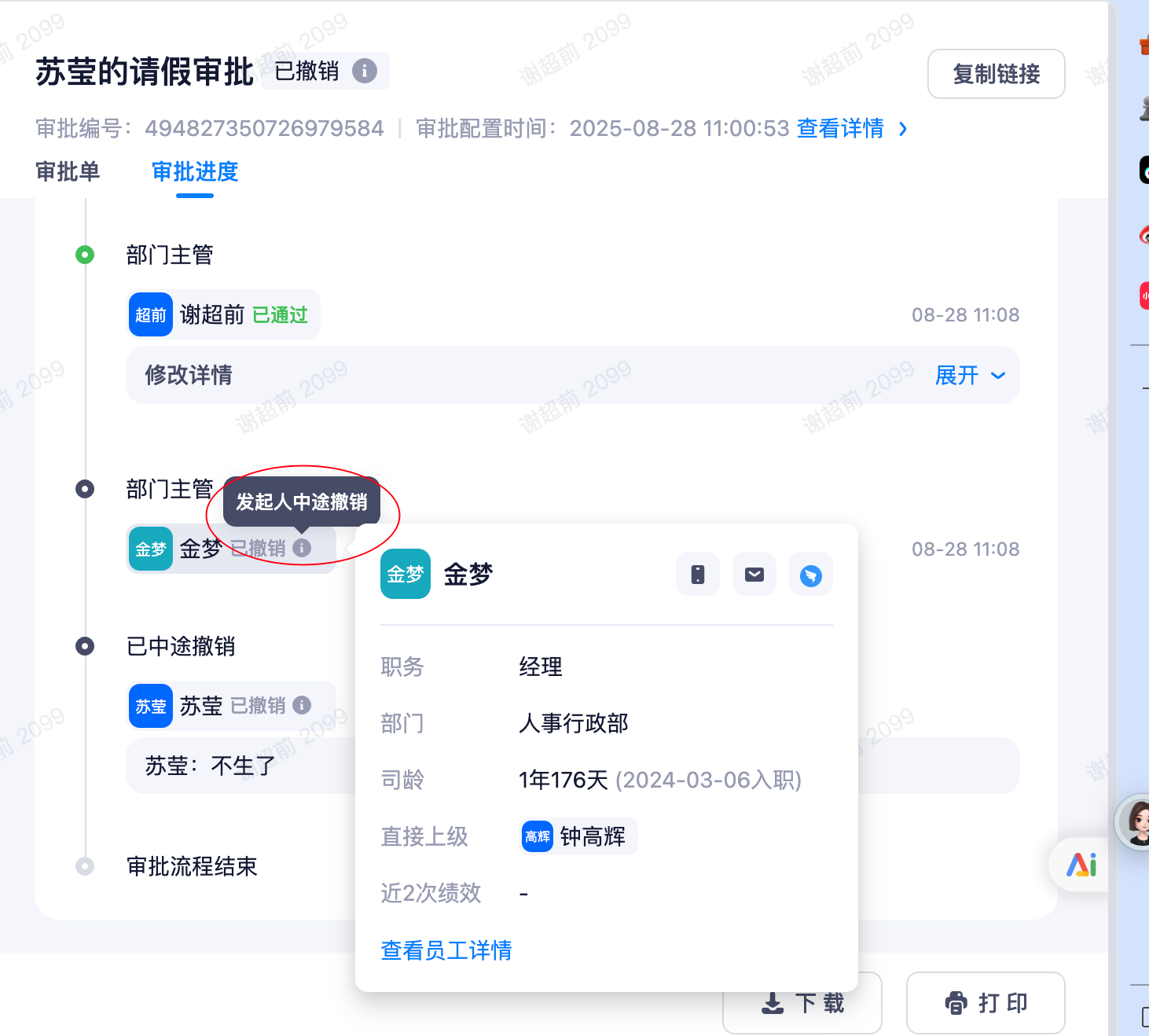The image size is (1149, 1036).
Task: Open 查看员工详情 link
Action: coord(446,950)
